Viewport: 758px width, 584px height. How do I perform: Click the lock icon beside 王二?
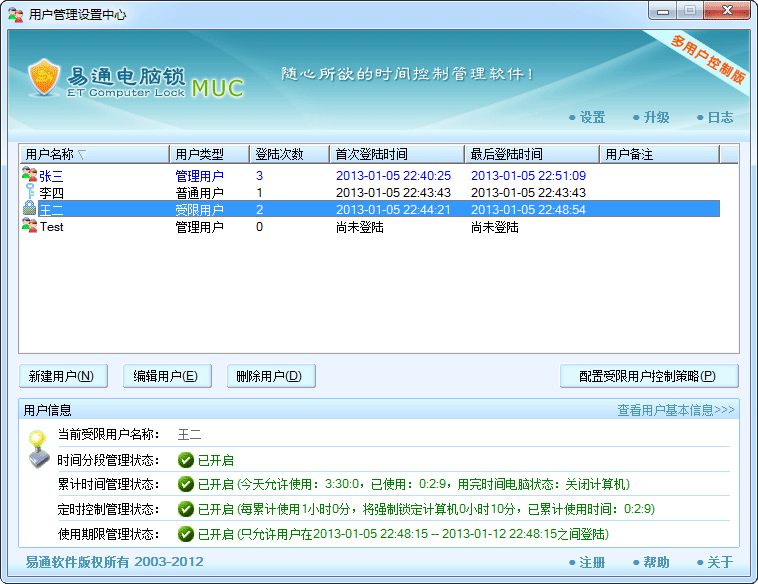(x=29, y=209)
